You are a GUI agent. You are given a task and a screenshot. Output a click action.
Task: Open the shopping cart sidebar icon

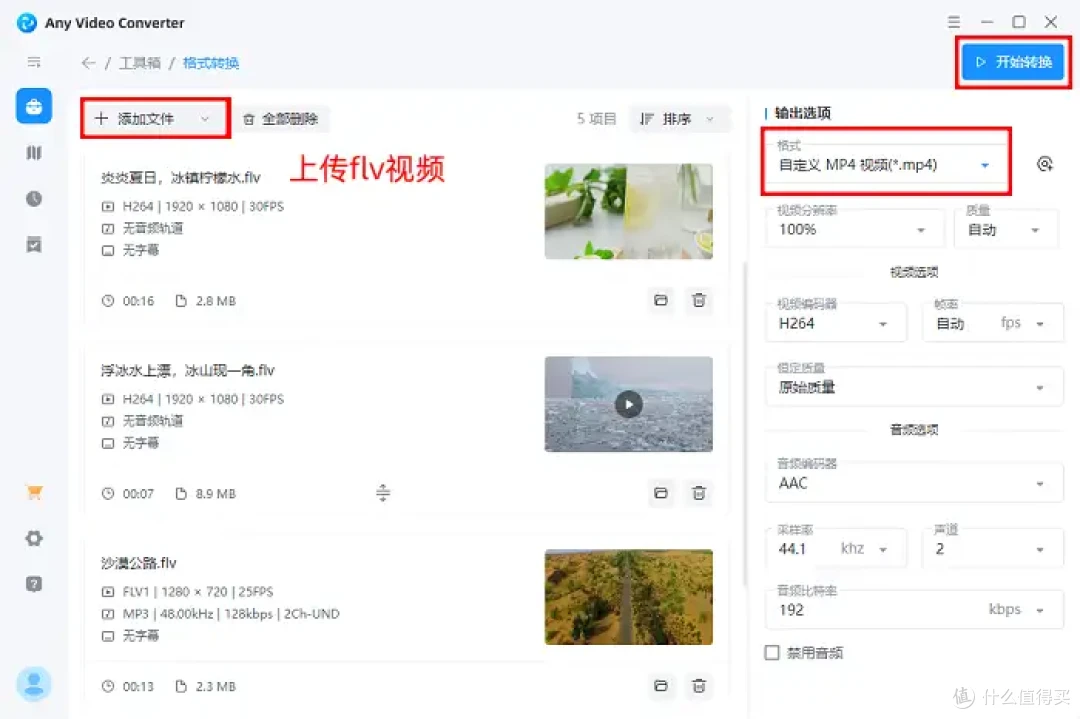pos(34,492)
